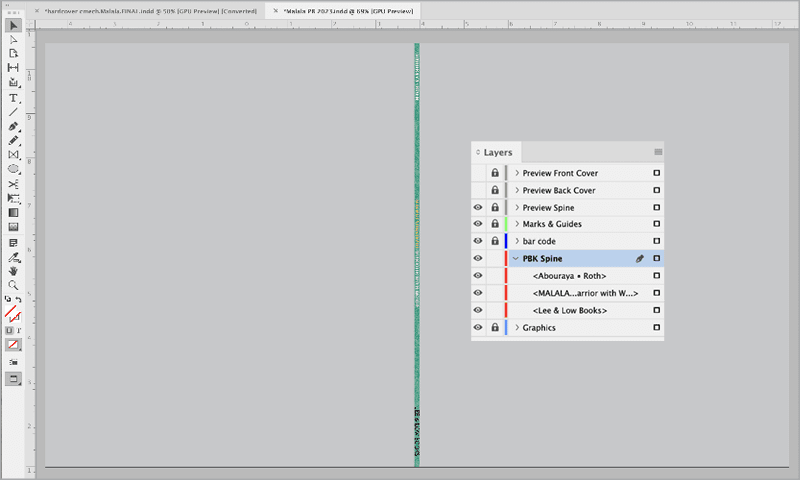Select the Zoom tool
Image resolution: width=800 pixels, height=480 pixels.
click(14, 285)
